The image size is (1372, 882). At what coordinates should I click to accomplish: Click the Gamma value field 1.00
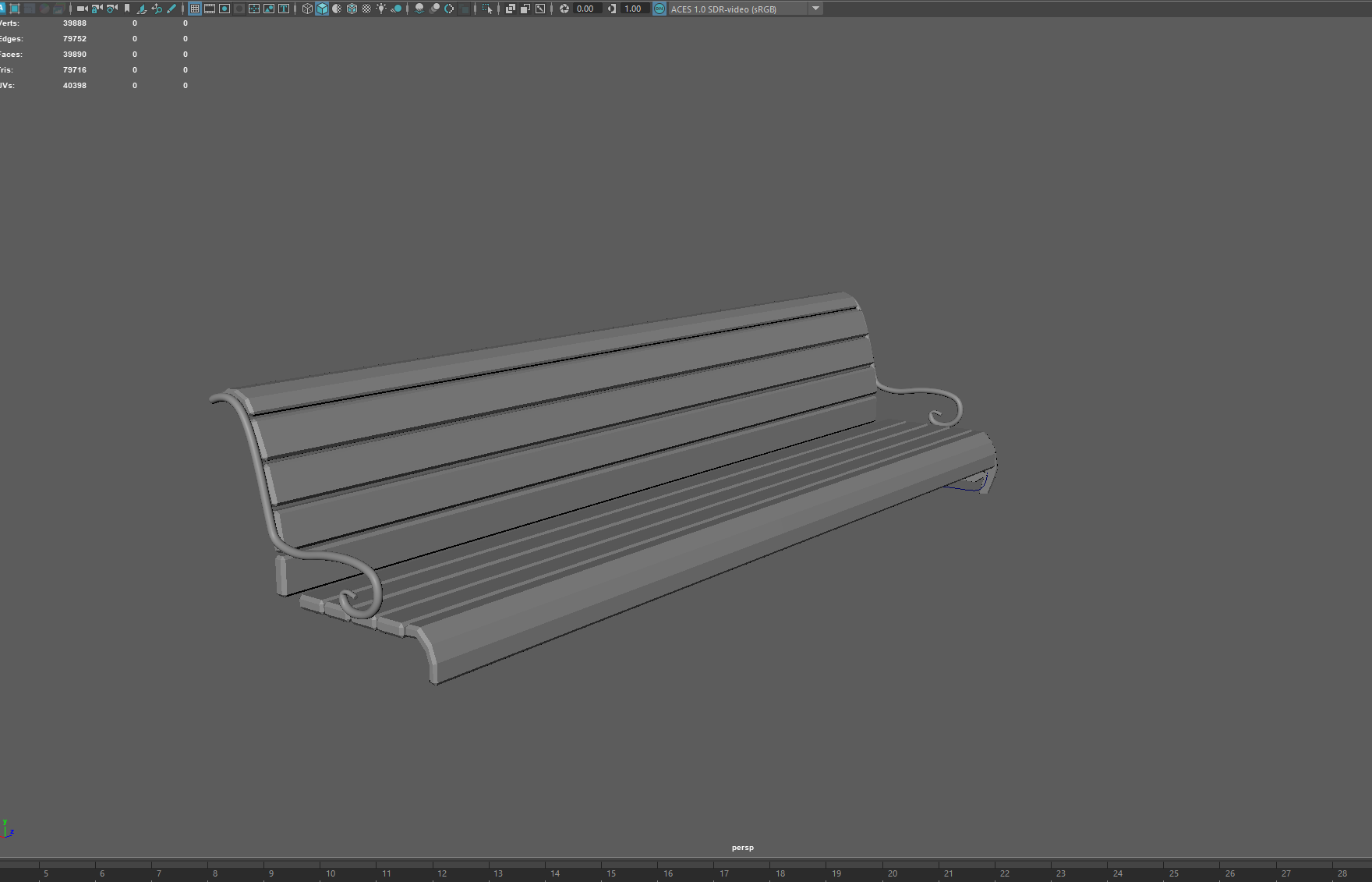(x=634, y=9)
